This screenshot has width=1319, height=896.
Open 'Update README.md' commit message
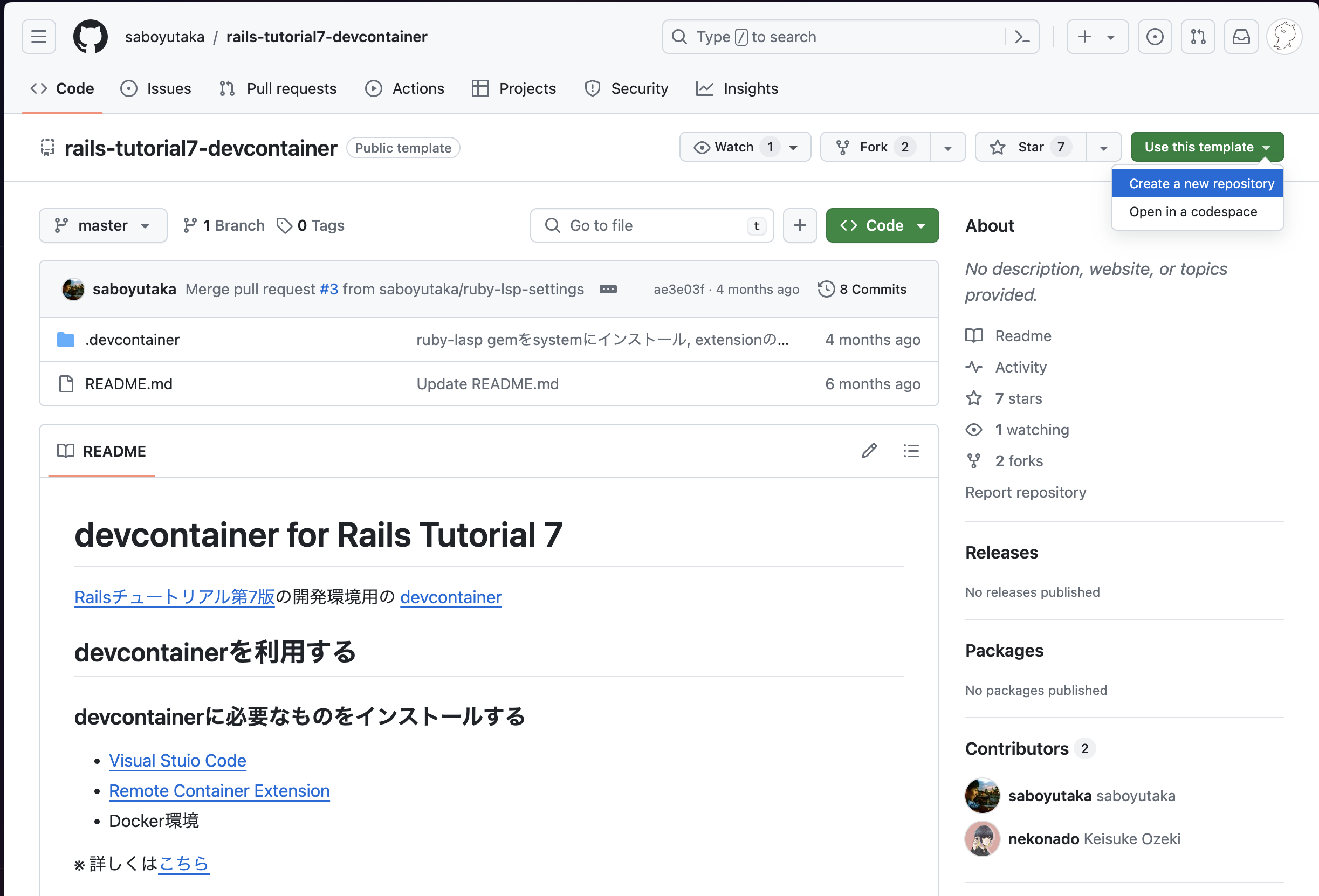[487, 384]
